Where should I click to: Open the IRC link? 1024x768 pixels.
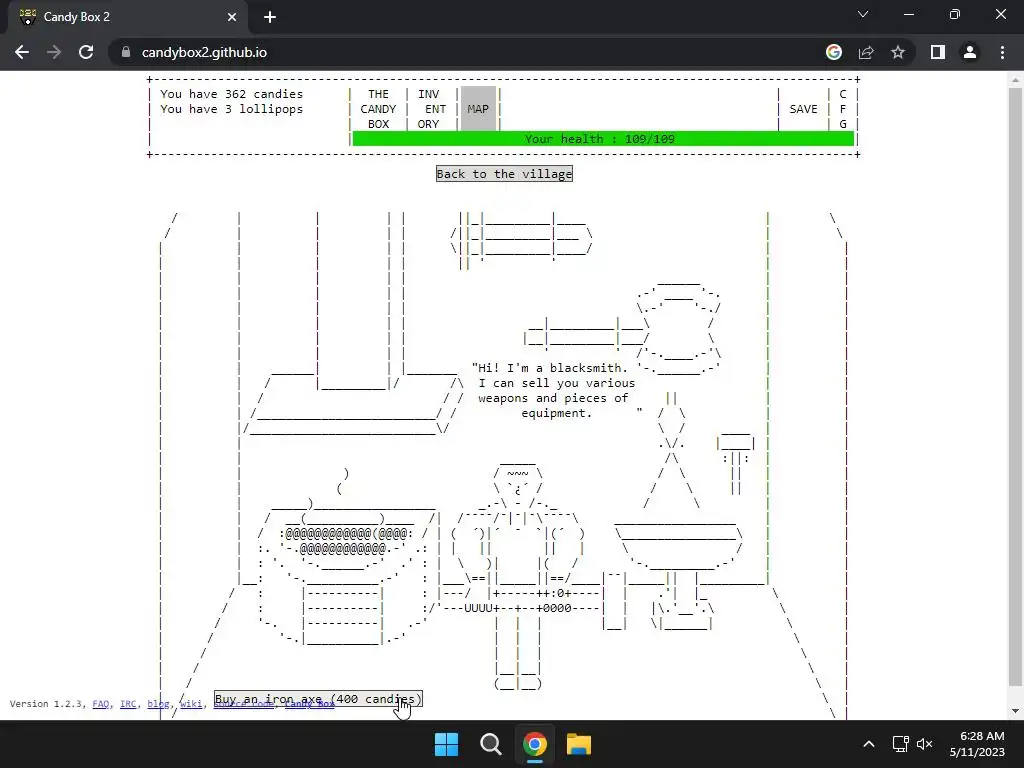click(x=128, y=703)
